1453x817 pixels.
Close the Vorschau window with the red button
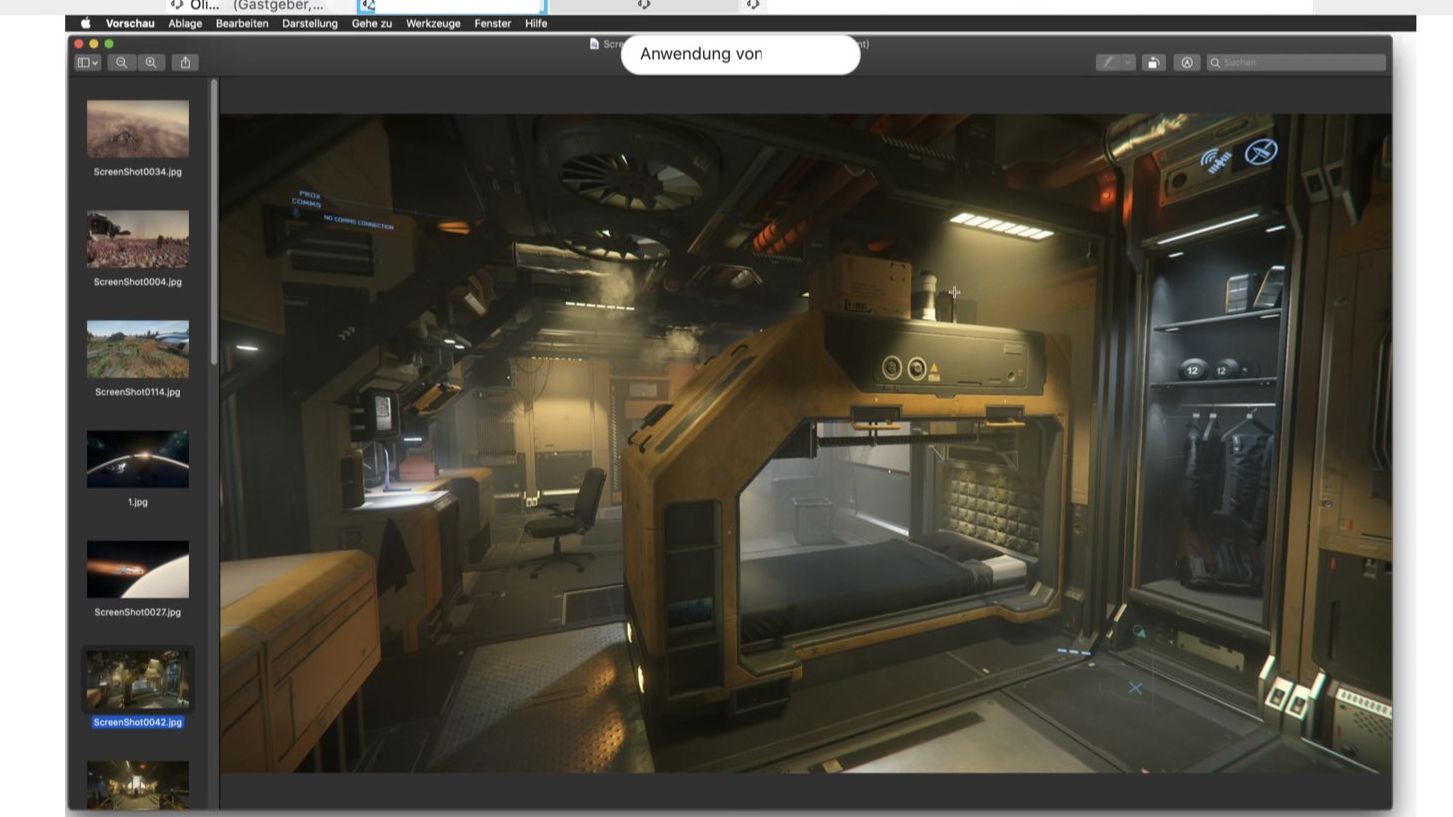[x=79, y=44]
